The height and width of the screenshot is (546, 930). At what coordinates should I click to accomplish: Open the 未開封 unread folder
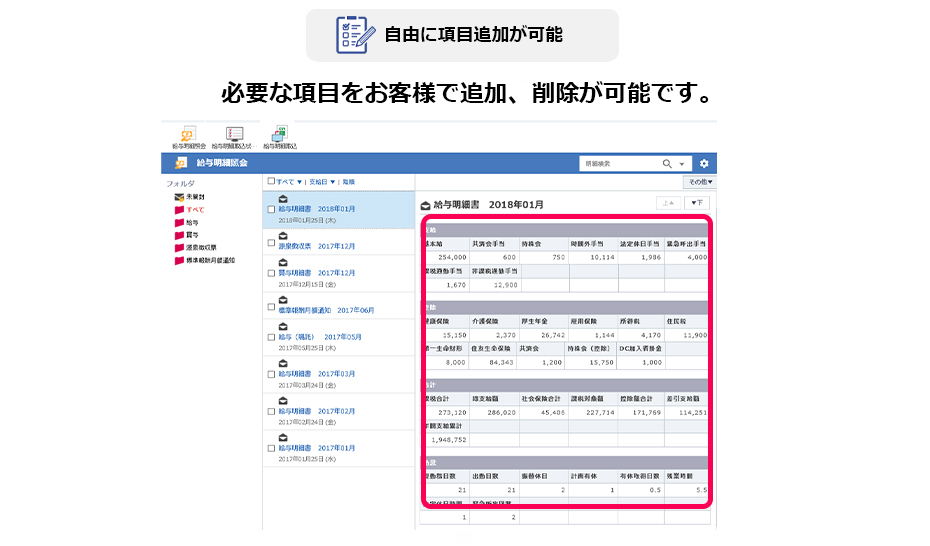189,197
